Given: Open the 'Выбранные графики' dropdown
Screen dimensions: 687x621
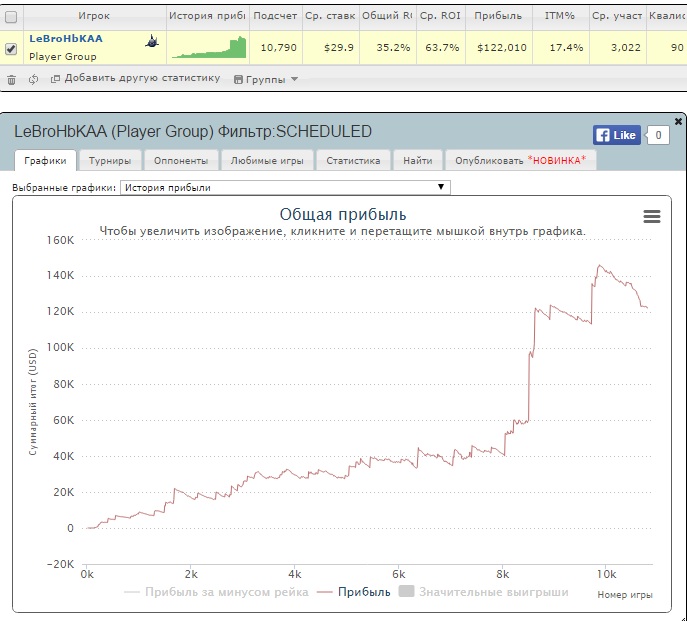Looking at the screenshot, I should point(285,187).
